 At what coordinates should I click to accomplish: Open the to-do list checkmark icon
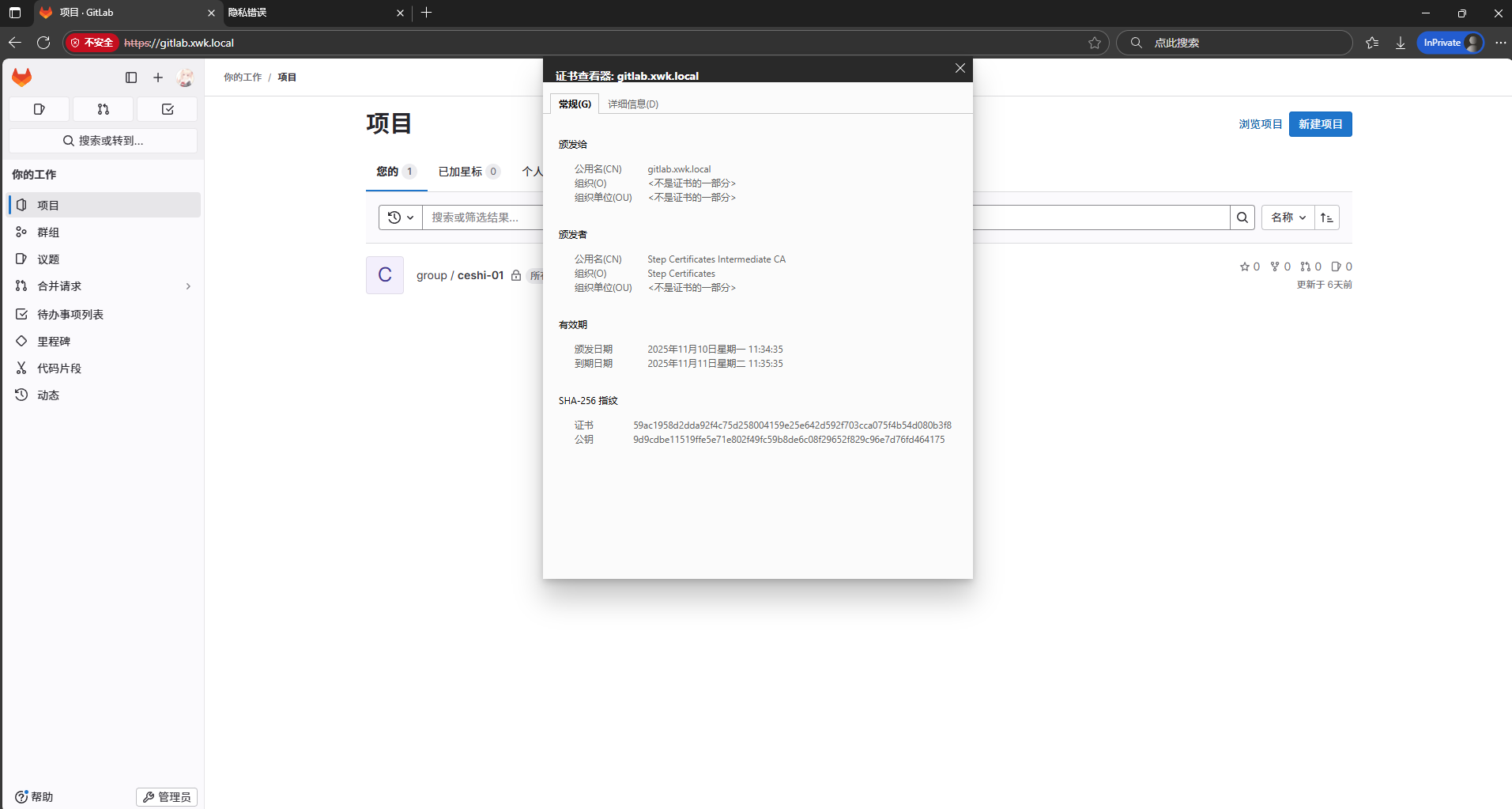(x=167, y=109)
